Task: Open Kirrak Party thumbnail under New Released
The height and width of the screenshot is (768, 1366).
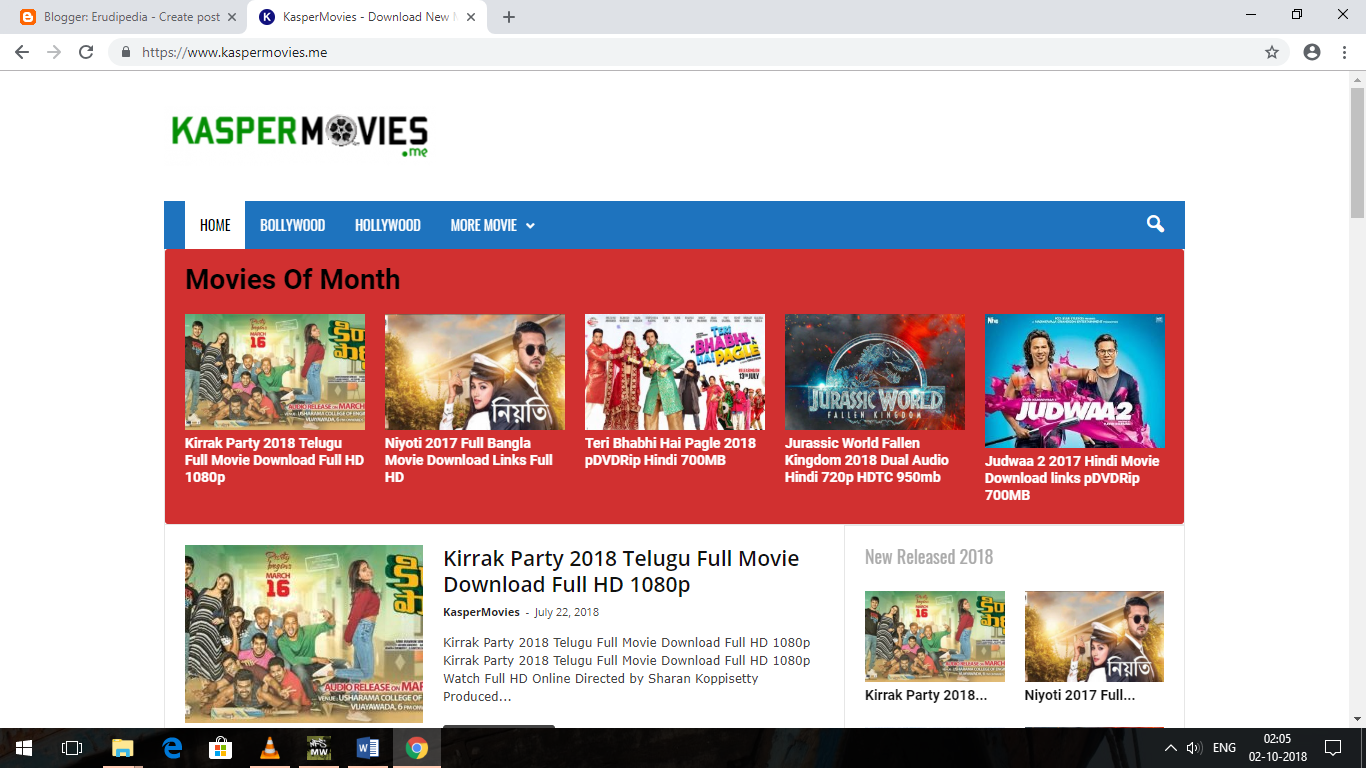Action: pos(935,636)
